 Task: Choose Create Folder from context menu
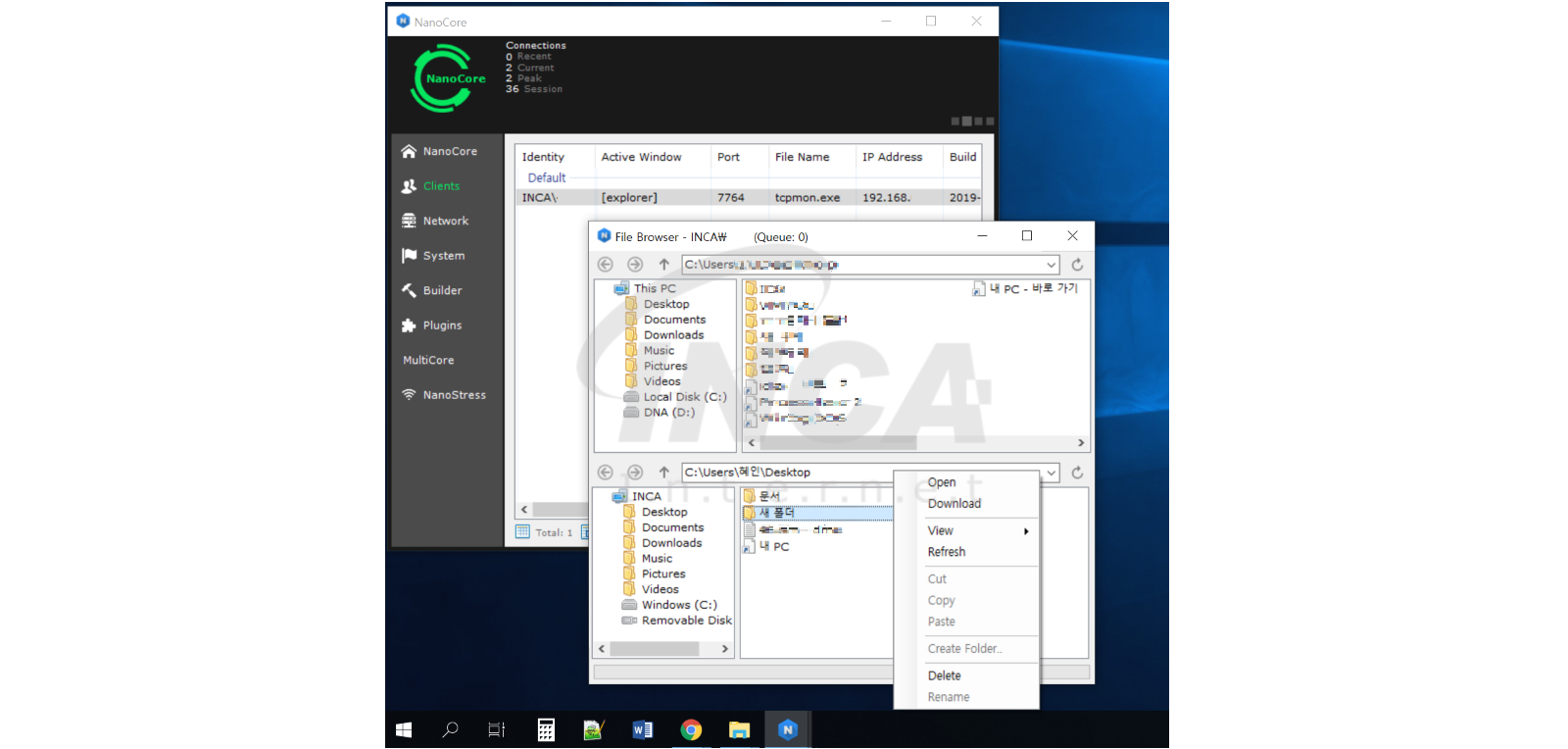pyautogui.click(x=966, y=649)
